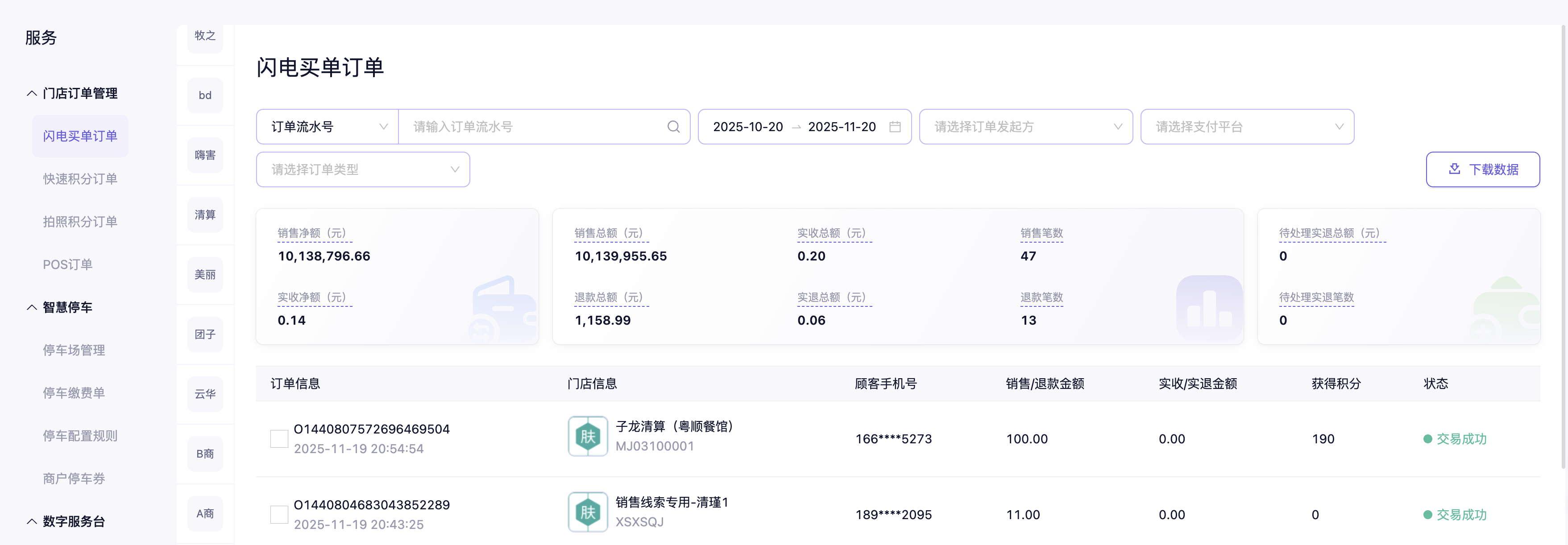Open 快速积分订单 in sidebar
The image size is (1568, 545).
click(80, 179)
